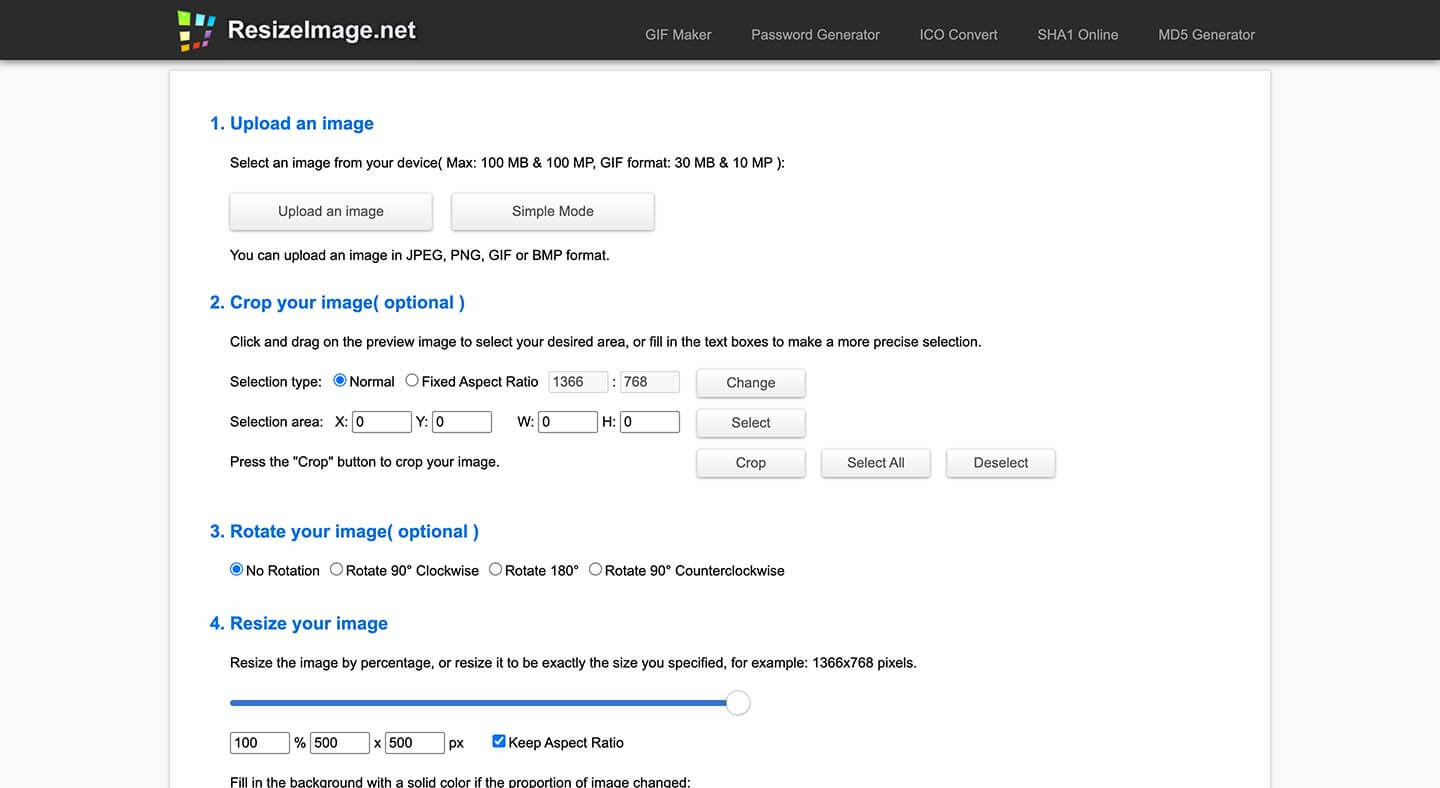Open SHA1 Online from the top bar
The width and height of the screenshot is (1440, 788).
(1077, 34)
